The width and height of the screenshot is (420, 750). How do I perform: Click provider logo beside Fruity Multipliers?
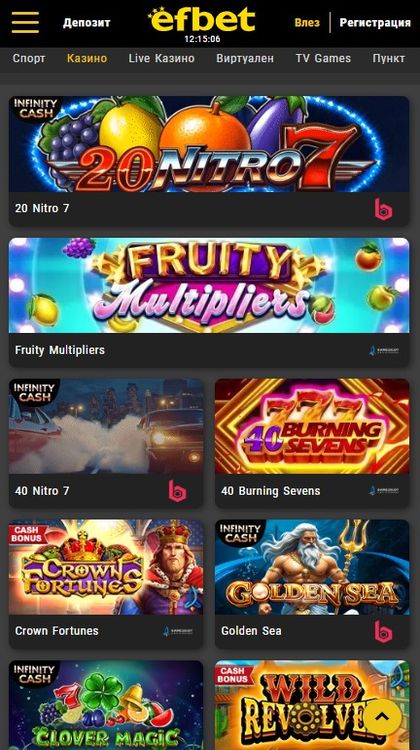click(x=384, y=350)
